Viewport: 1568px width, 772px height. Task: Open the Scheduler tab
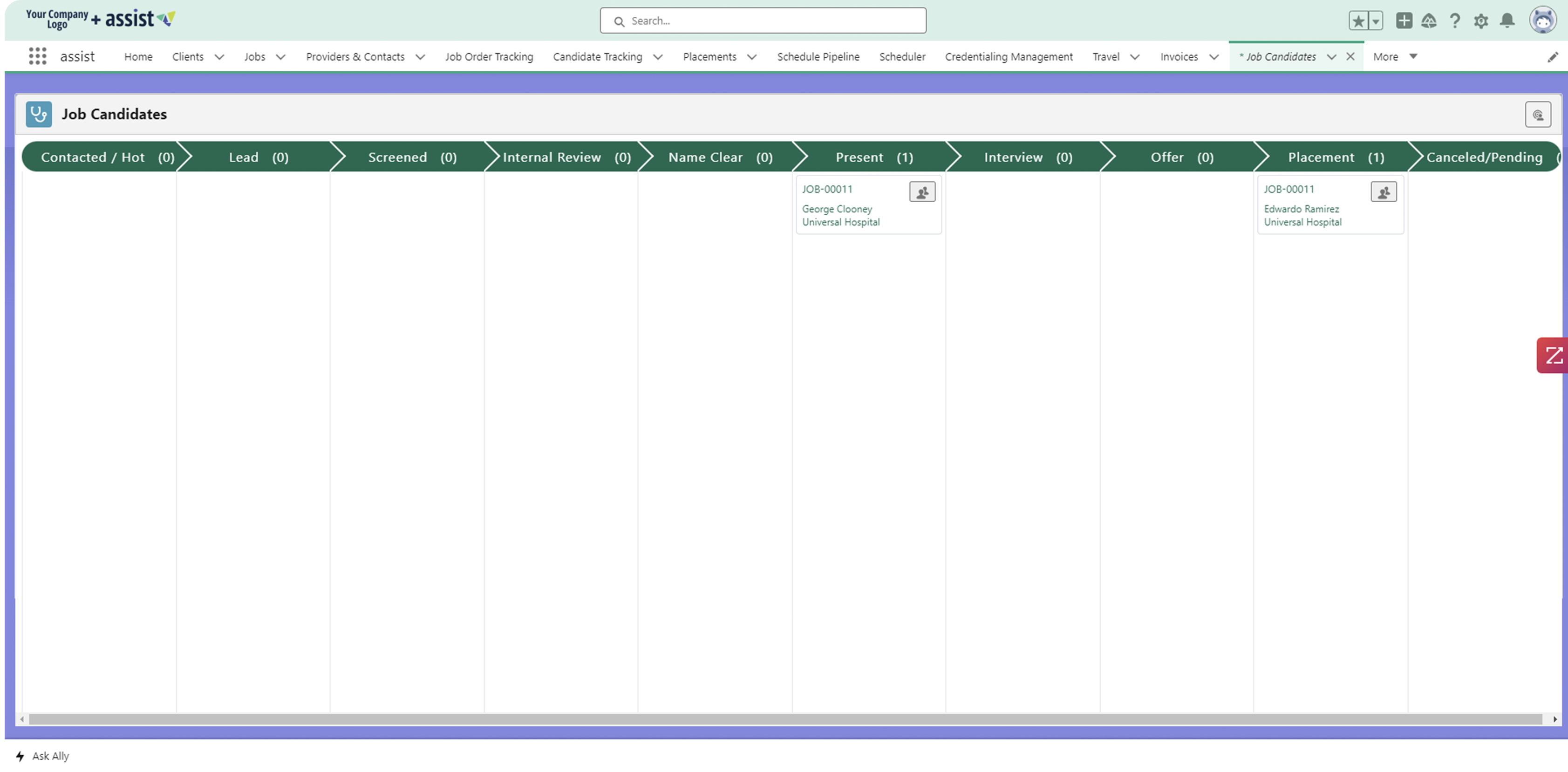(902, 57)
